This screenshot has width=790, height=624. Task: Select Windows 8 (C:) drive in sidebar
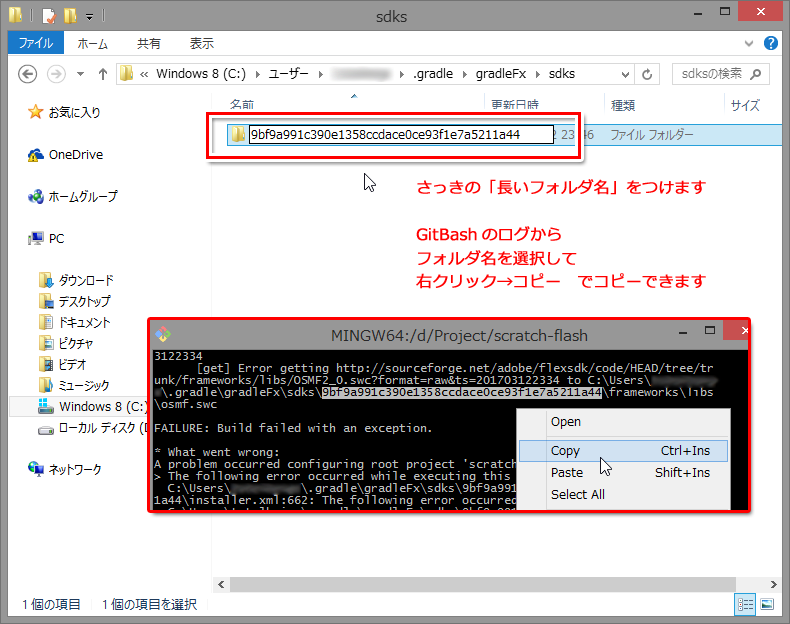click(x=103, y=406)
